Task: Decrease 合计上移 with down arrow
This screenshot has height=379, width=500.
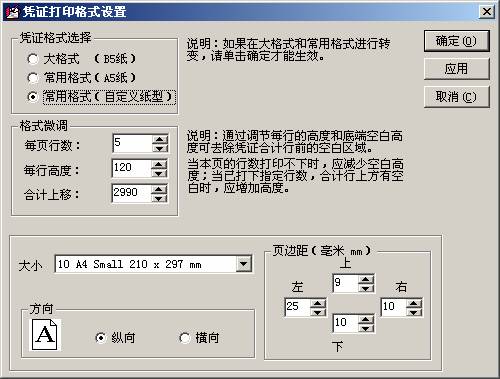Action: (159, 198)
